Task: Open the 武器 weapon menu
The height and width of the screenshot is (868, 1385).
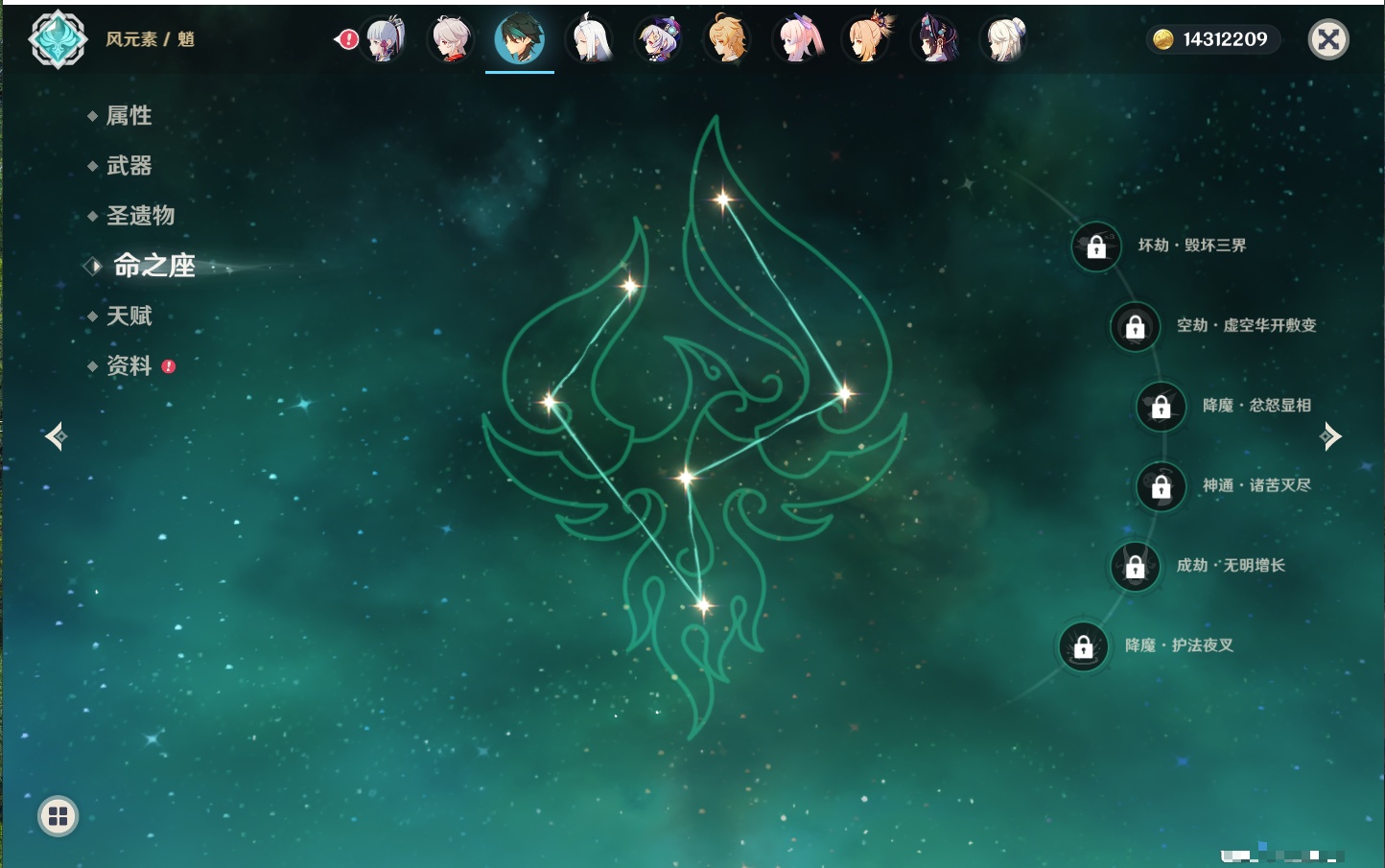Action: coord(129,166)
